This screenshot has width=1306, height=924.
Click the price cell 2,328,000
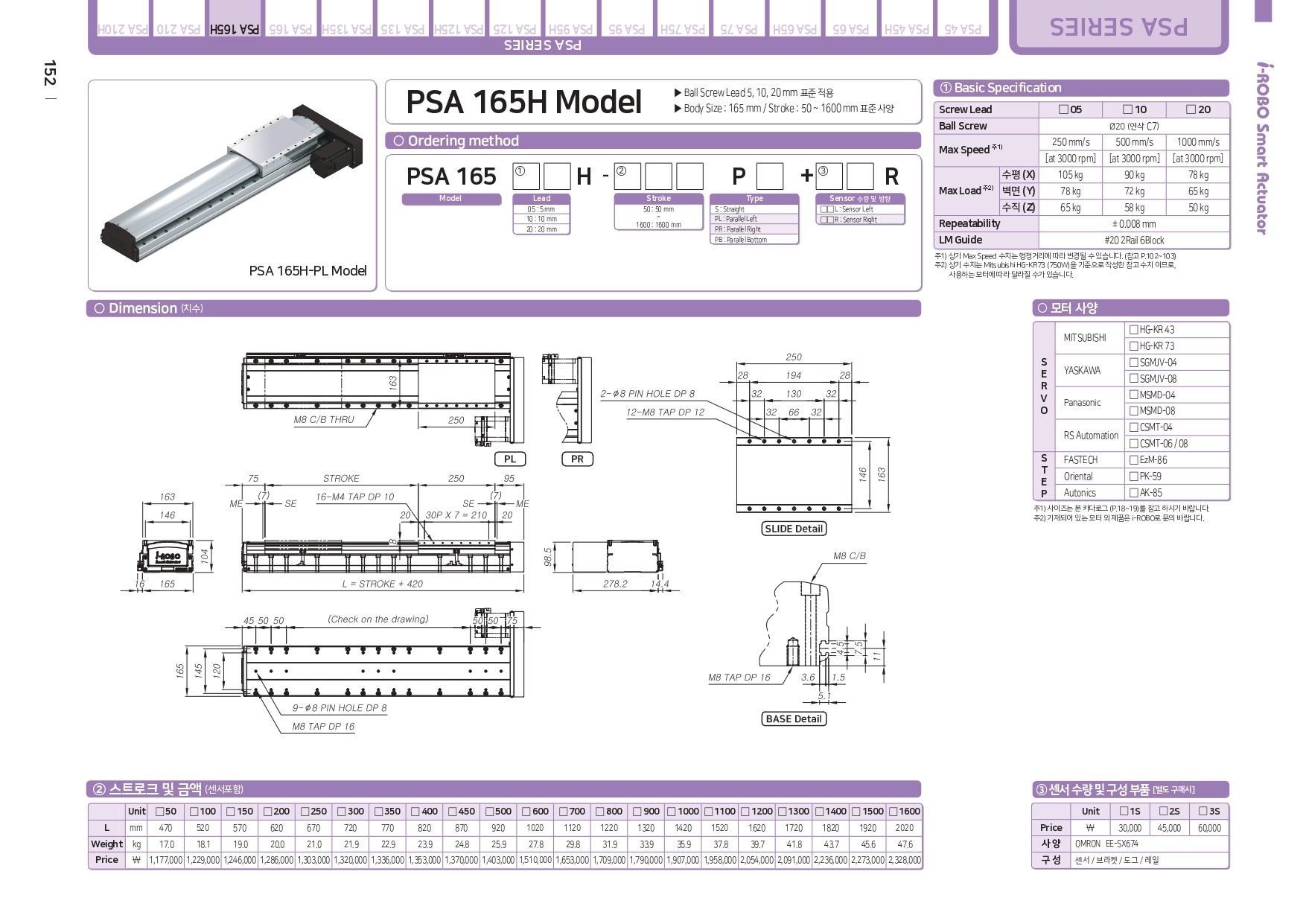coord(904,860)
